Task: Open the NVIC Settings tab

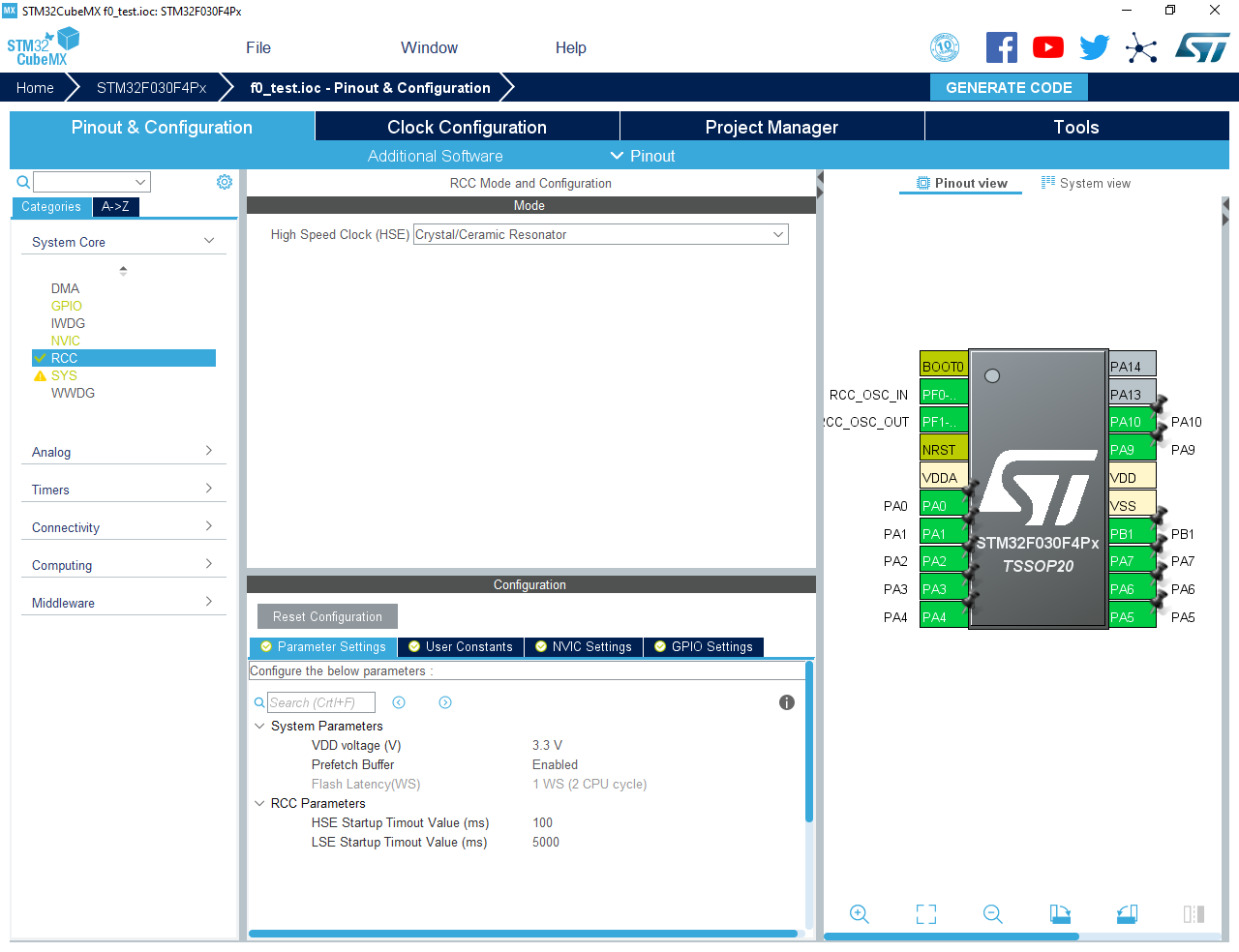Action: pyautogui.click(x=584, y=646)
